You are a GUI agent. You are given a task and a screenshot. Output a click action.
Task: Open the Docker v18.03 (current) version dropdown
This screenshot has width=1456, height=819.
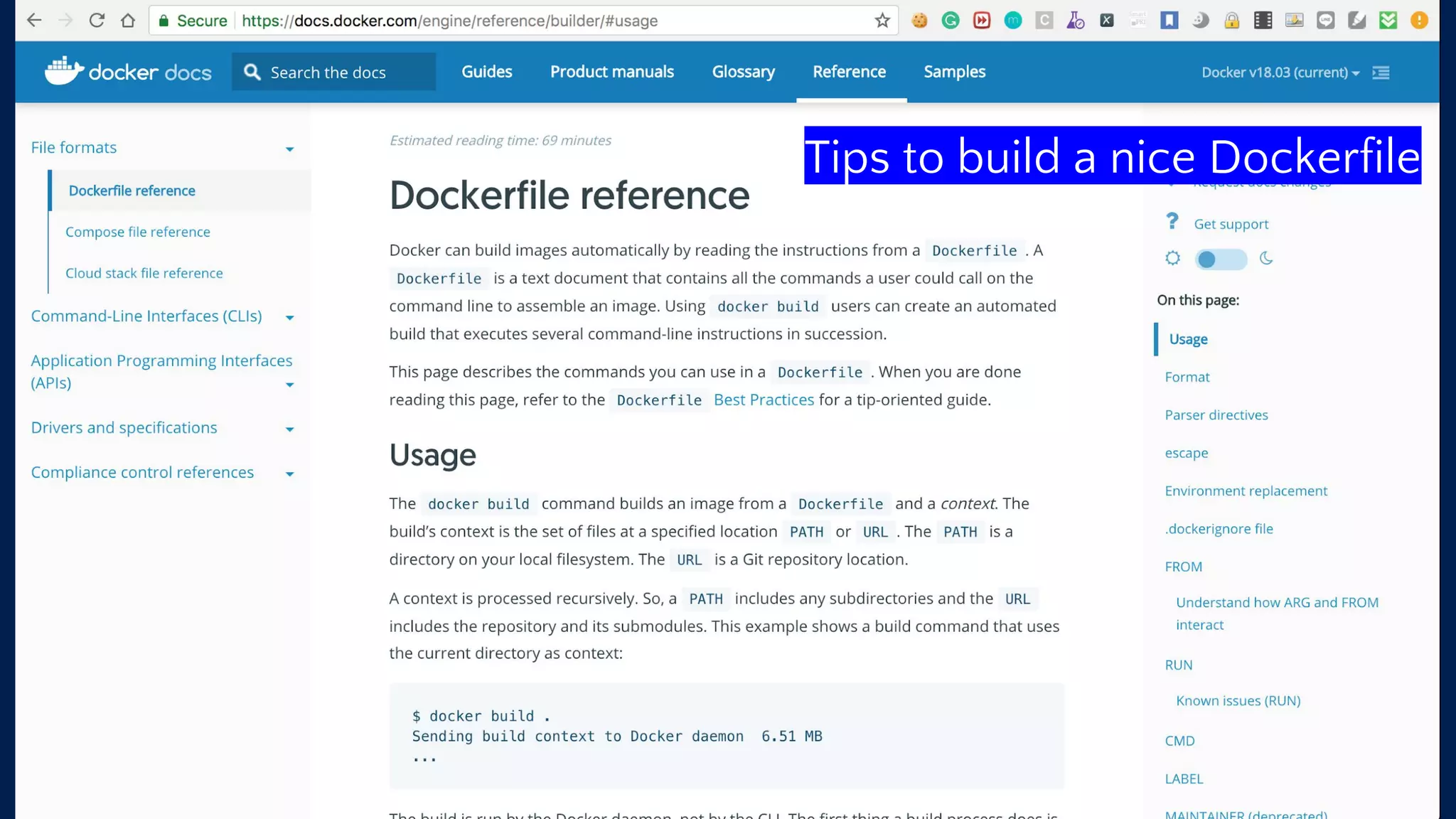point(1280,73)
